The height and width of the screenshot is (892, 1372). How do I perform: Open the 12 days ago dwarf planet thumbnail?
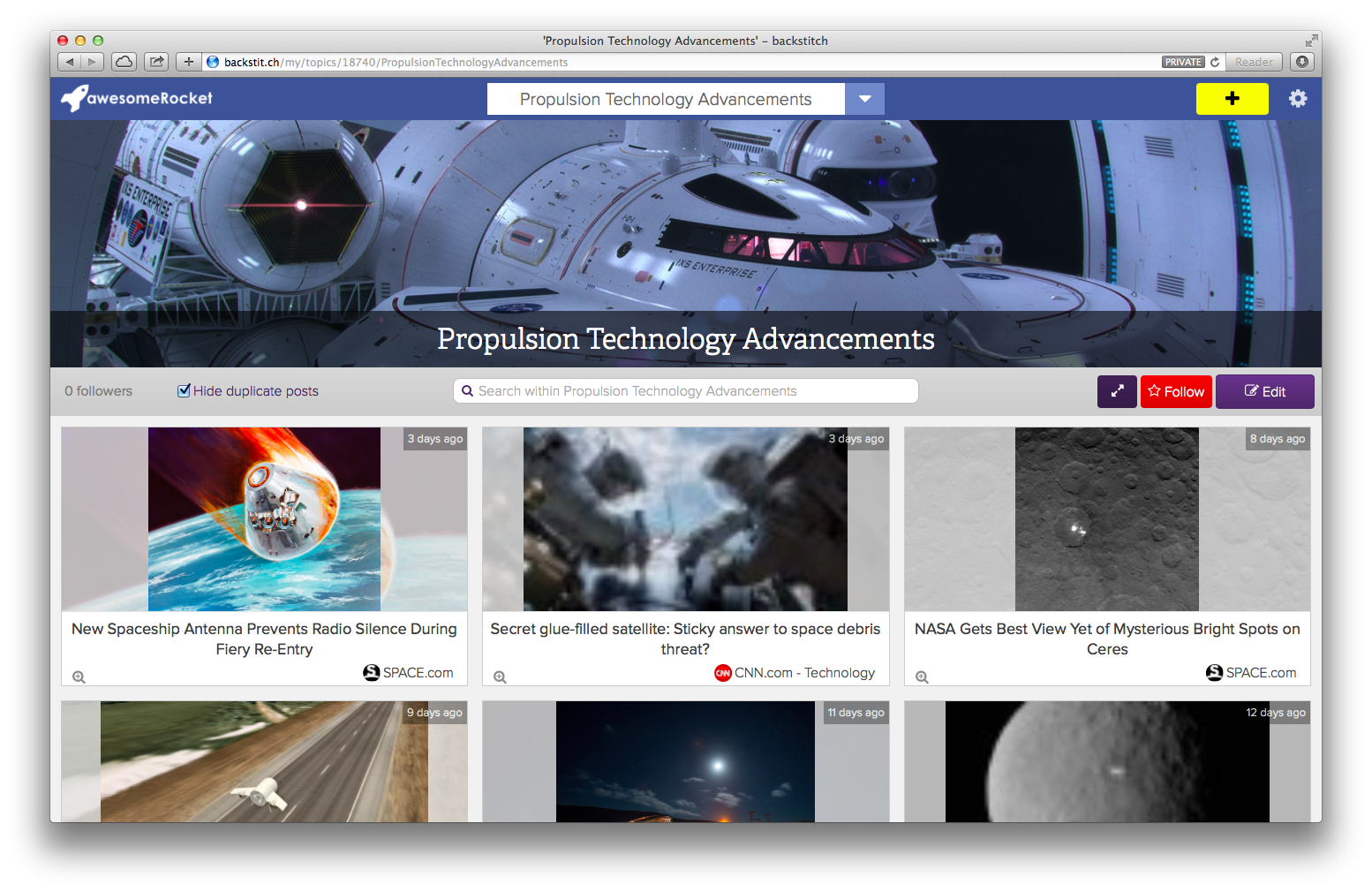(1107, 762)
